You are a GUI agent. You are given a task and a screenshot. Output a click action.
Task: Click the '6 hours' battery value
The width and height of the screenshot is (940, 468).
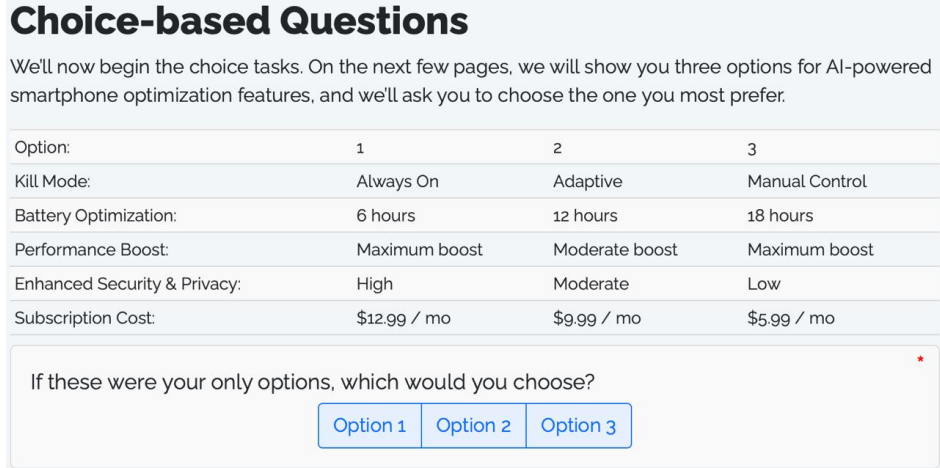point(386,215)
